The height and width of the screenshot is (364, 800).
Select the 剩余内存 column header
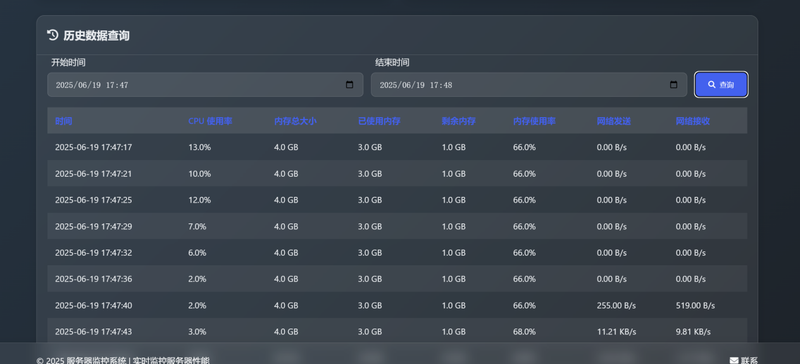tap(459, 121)
